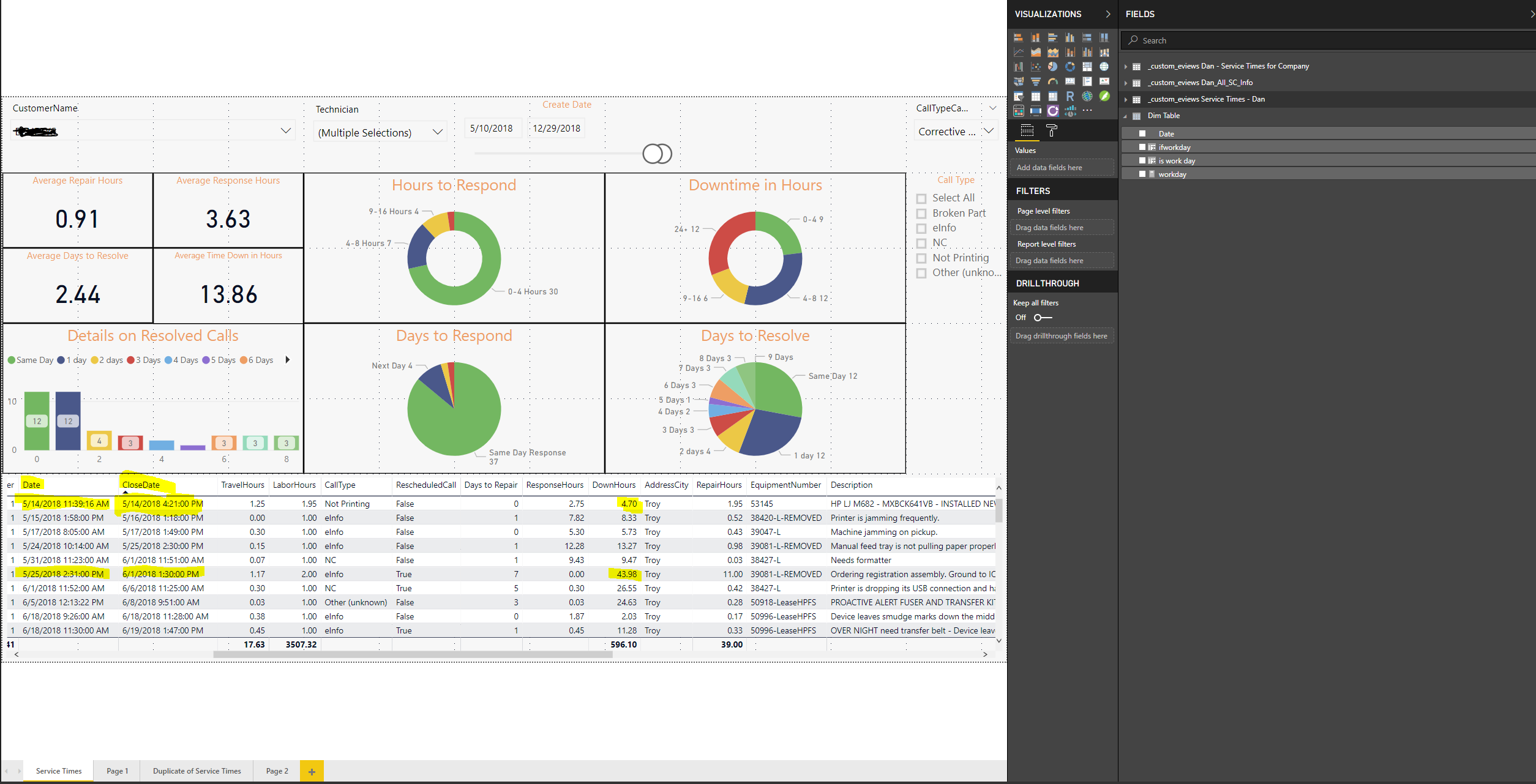Screen dimensions: 1536x784
Task: Enable the eInfo call type checkbox
Action: 921,228
